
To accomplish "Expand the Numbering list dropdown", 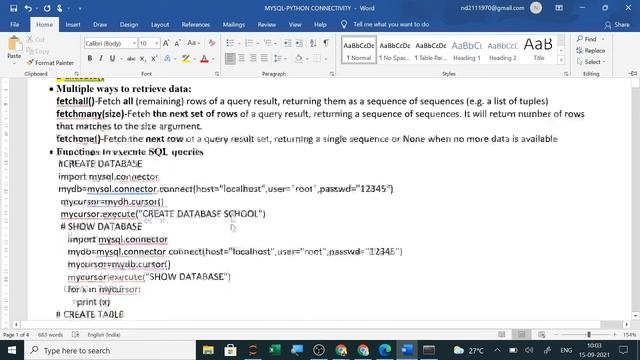I will click(257, 43).
